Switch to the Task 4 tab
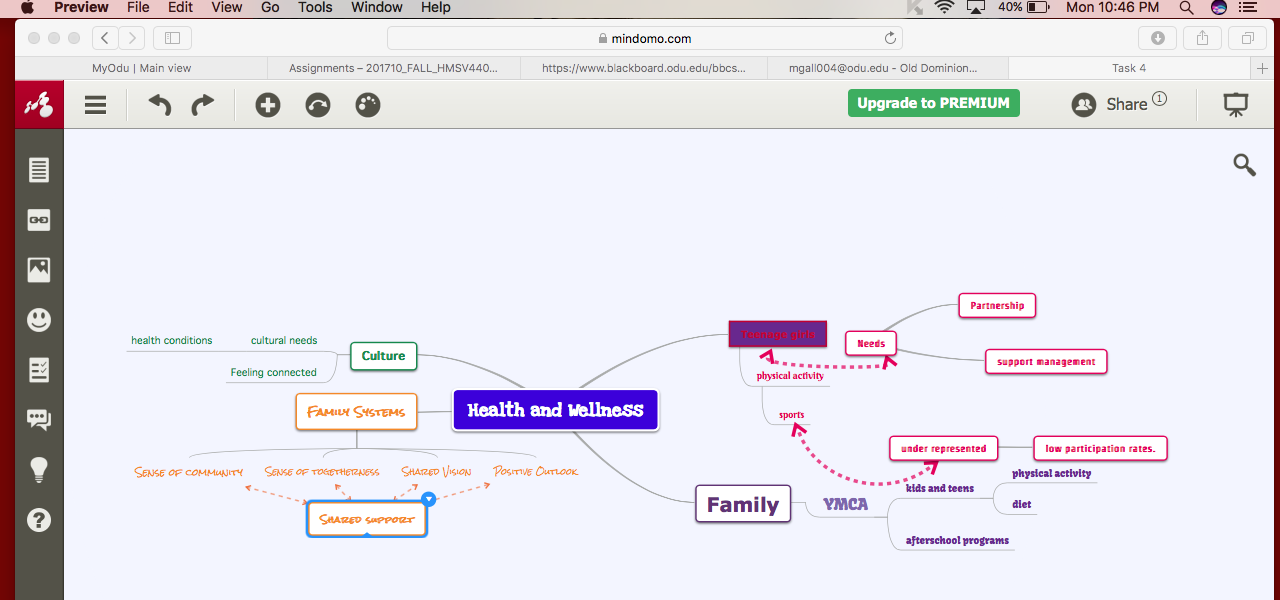1280x600 pixels. click(1128, 68)
